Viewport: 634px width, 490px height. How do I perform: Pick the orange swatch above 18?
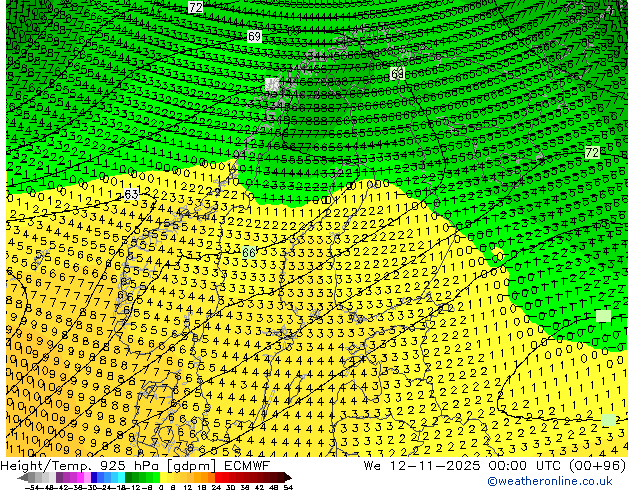(x=205, y=478)
